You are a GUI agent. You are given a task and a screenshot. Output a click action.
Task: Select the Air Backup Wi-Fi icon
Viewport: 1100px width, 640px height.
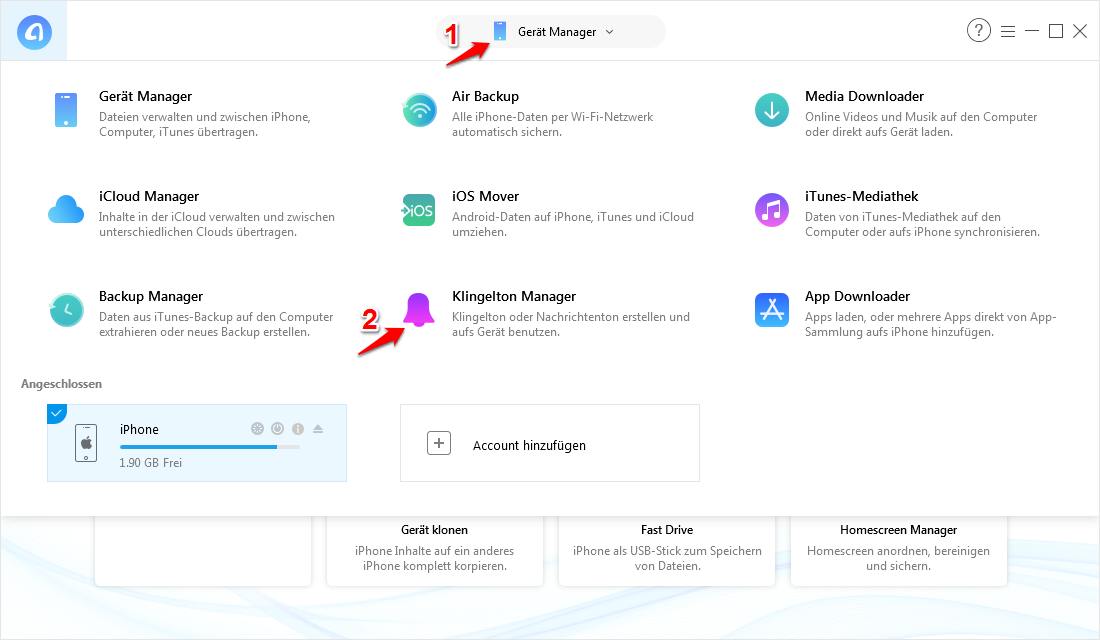[x=420, y=110]
